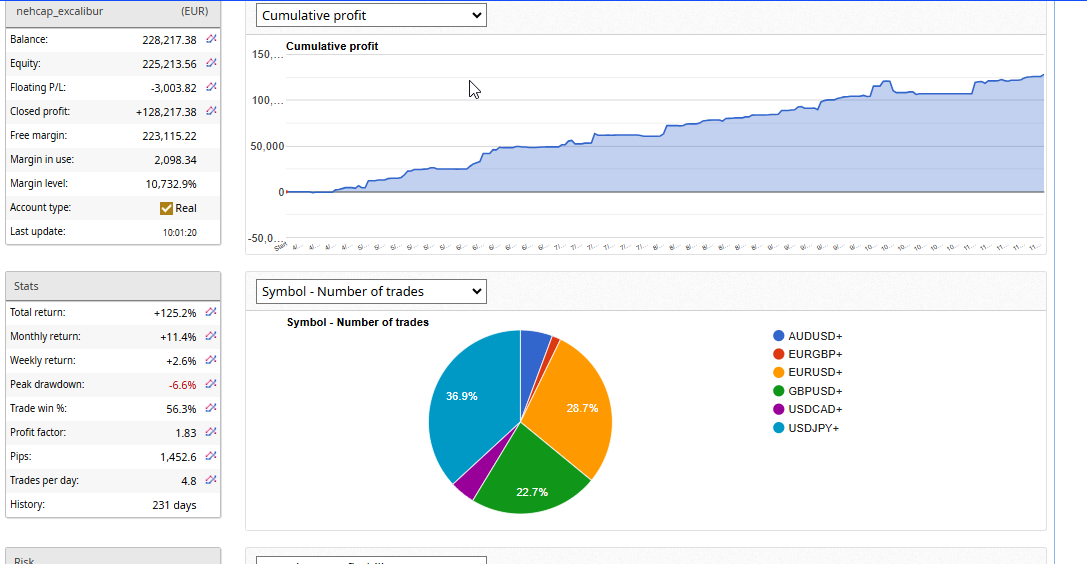Click the Stats panel header
The image size is (1087, 564).
click(x=113, y=286)
